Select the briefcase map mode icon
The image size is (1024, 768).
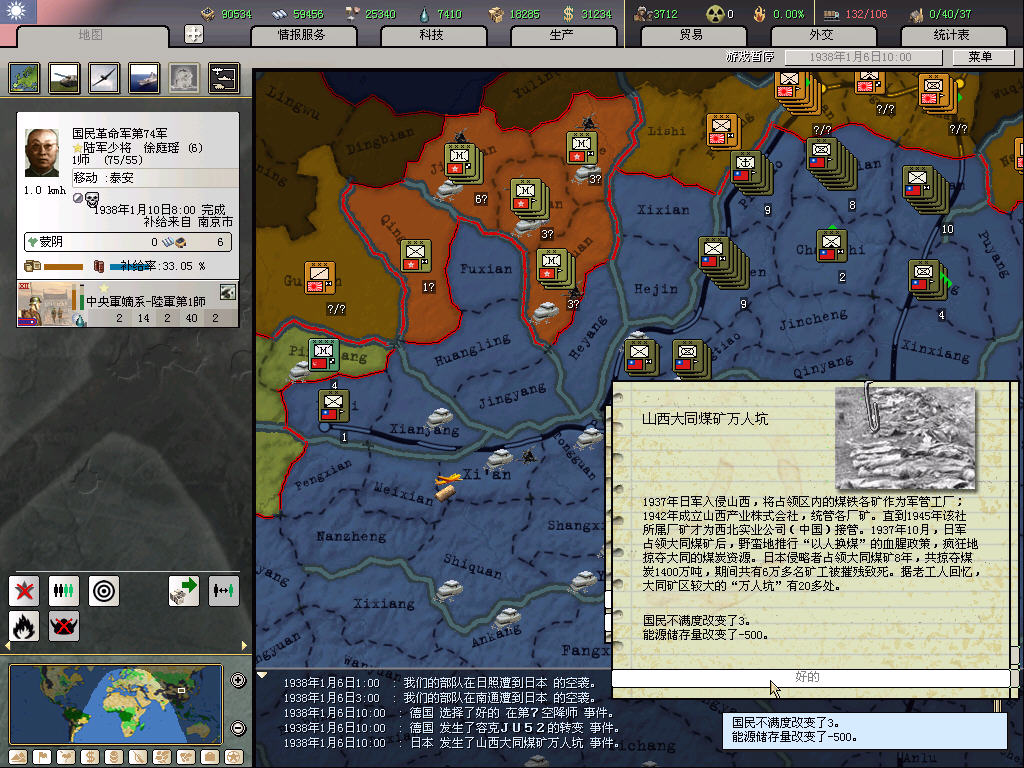click(210, 757)
